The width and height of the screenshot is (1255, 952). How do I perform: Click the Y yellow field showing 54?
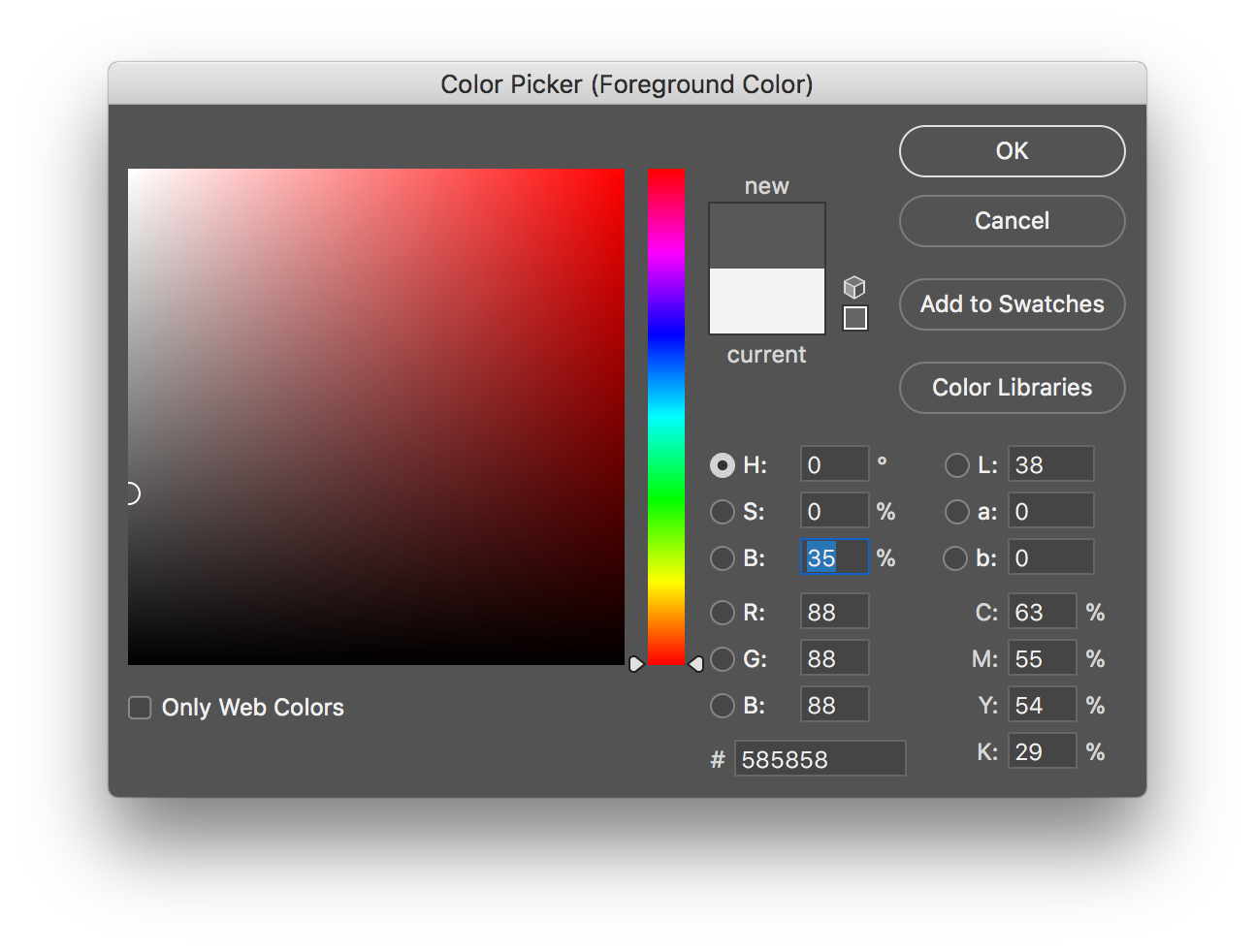click(1043, 705)
